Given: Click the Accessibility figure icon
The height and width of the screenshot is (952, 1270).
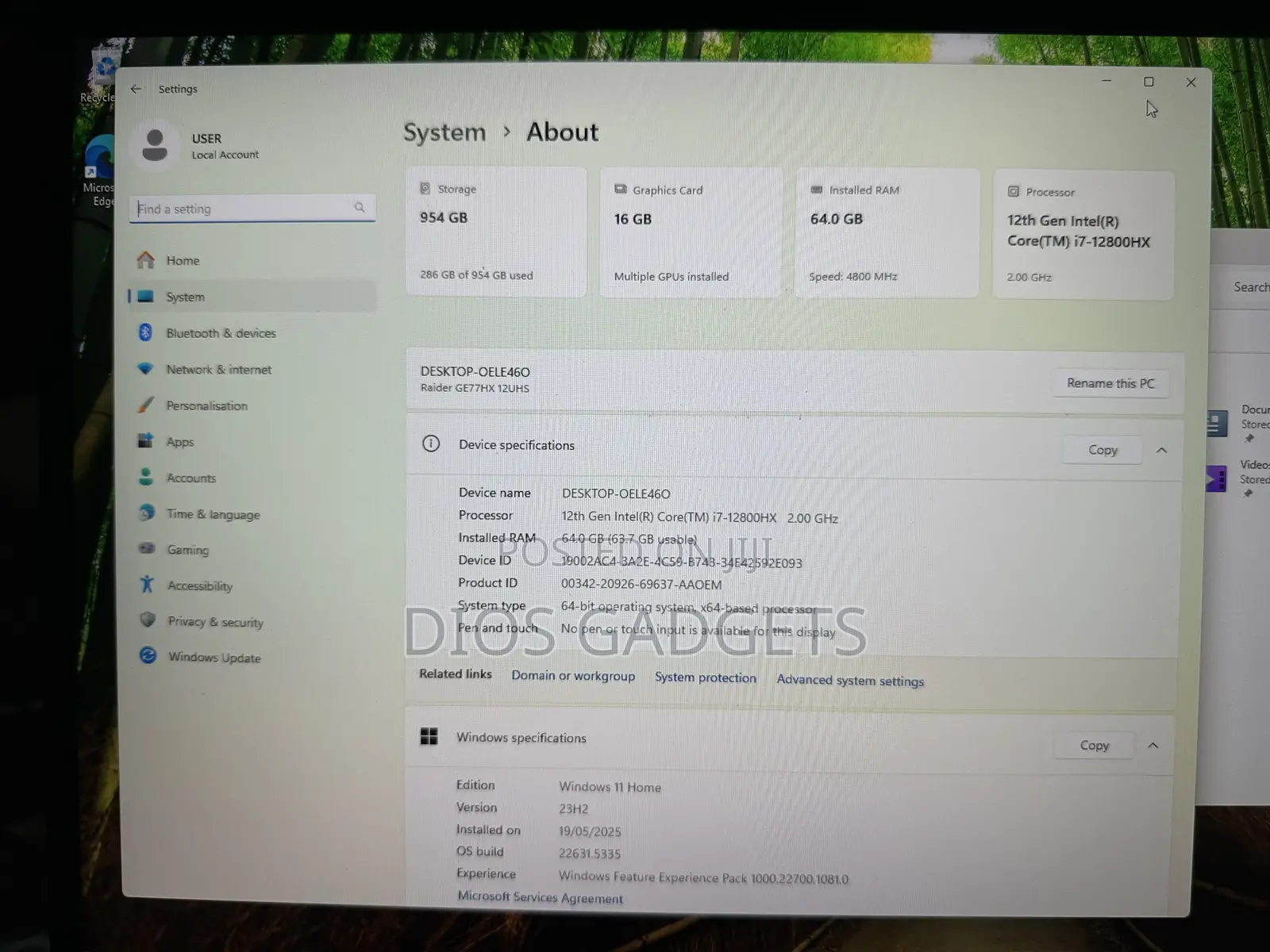Looking at the screenshot, I should point(147,585).
